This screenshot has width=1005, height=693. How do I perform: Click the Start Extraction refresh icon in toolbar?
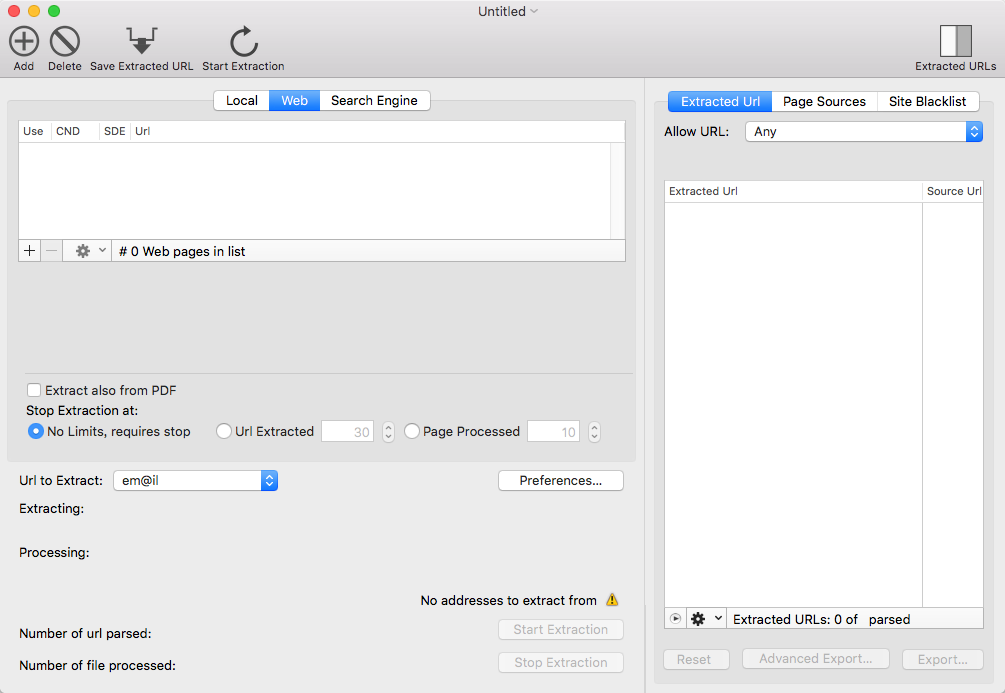tap(244, 42)
